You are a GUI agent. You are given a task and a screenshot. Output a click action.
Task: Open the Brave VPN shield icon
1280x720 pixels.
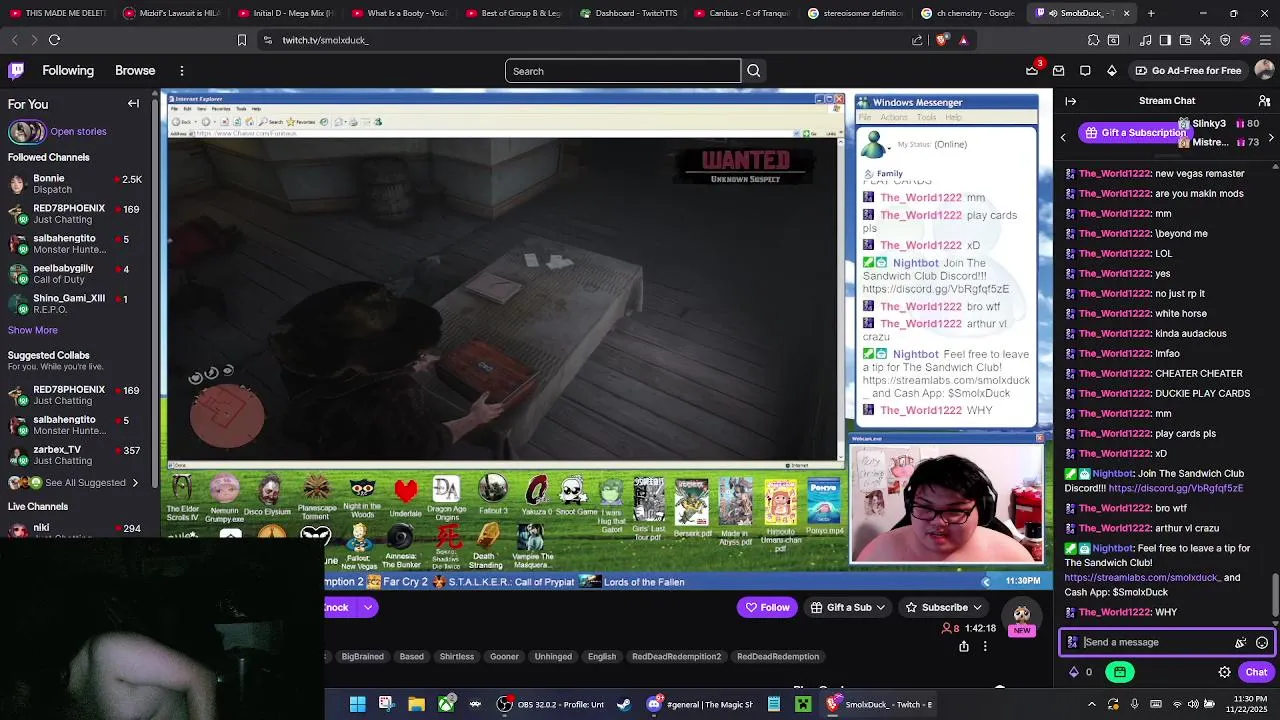tap(1225, 40)
